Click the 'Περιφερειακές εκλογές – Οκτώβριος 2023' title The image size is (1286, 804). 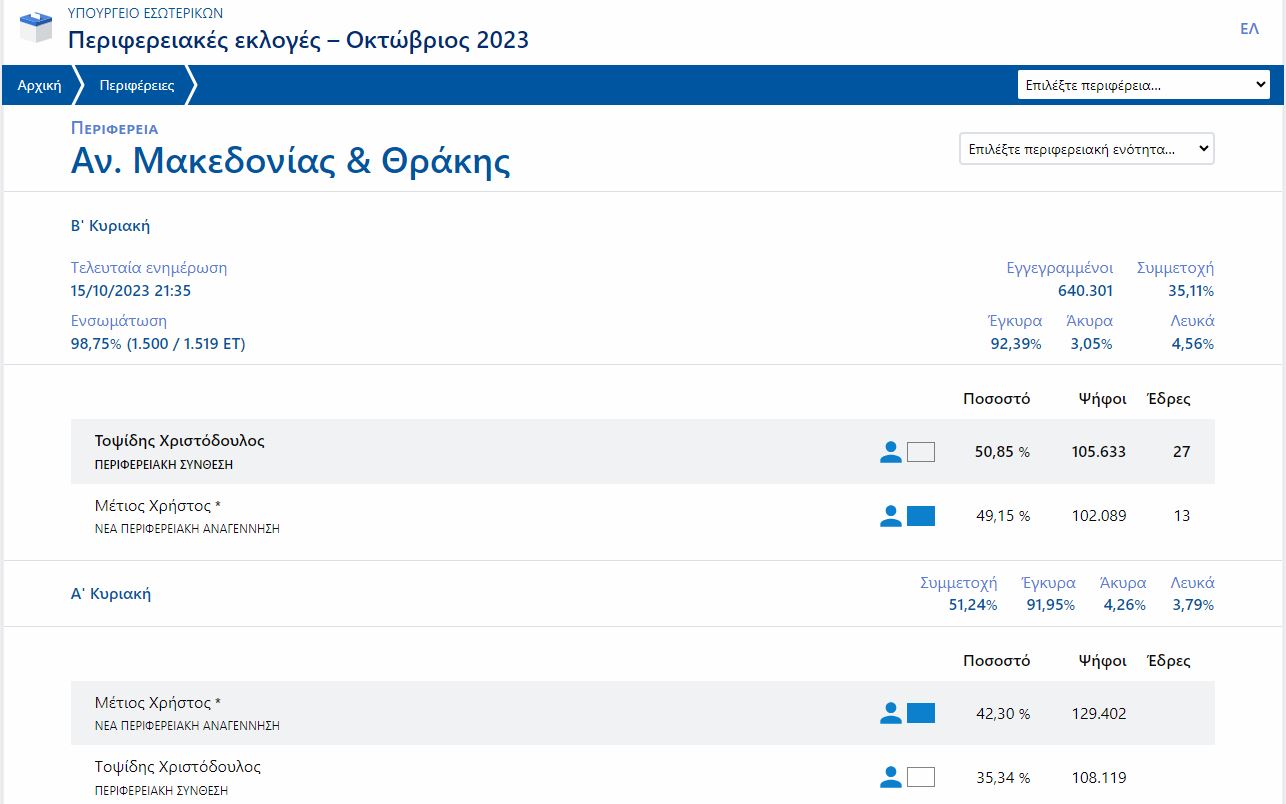[x=298, y=40]
